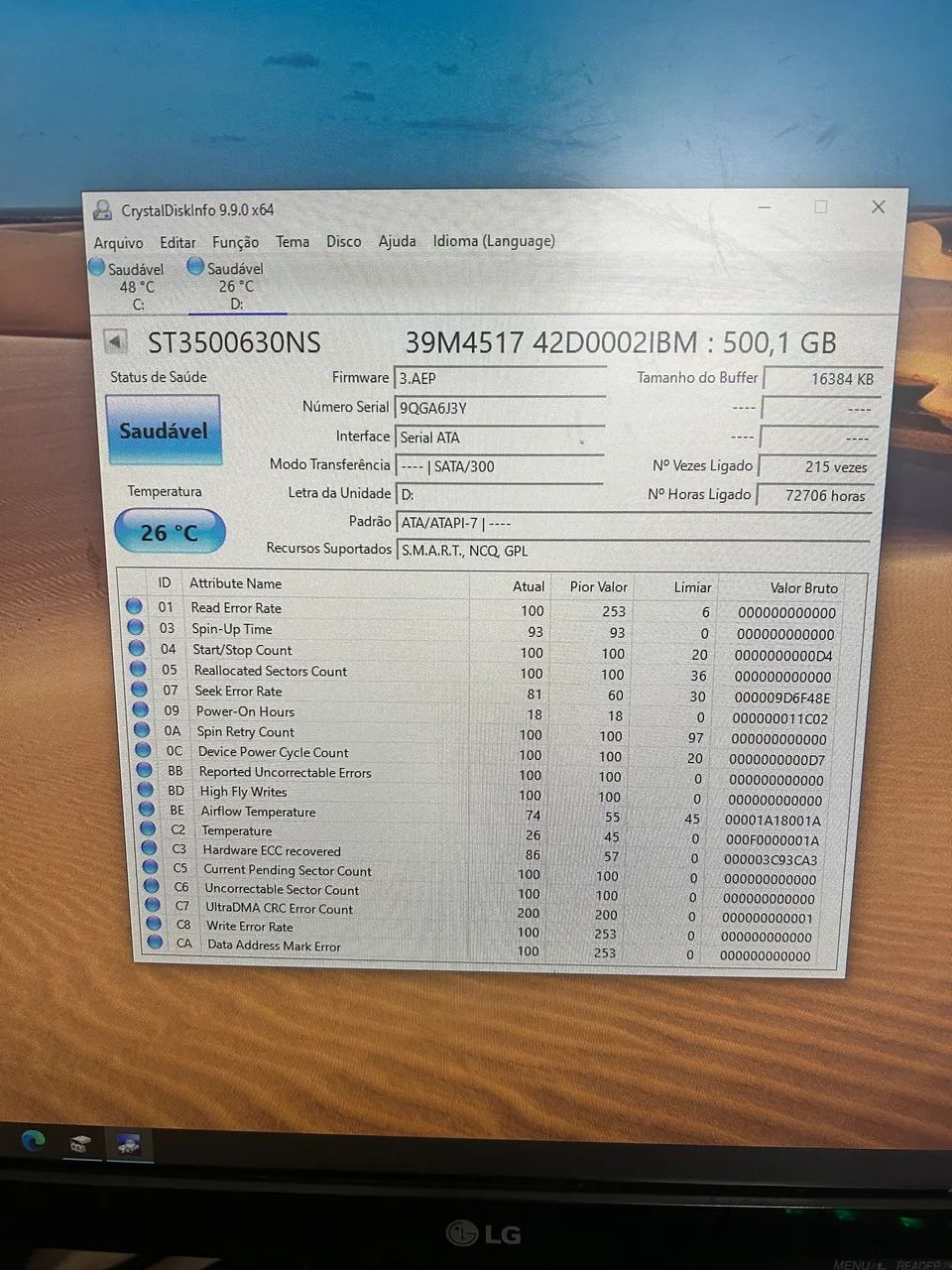The height and width of the screenshot is (1270, 952).
Task: Click the status icon for Seek Error Rate
Action: (x=139, y=690)
